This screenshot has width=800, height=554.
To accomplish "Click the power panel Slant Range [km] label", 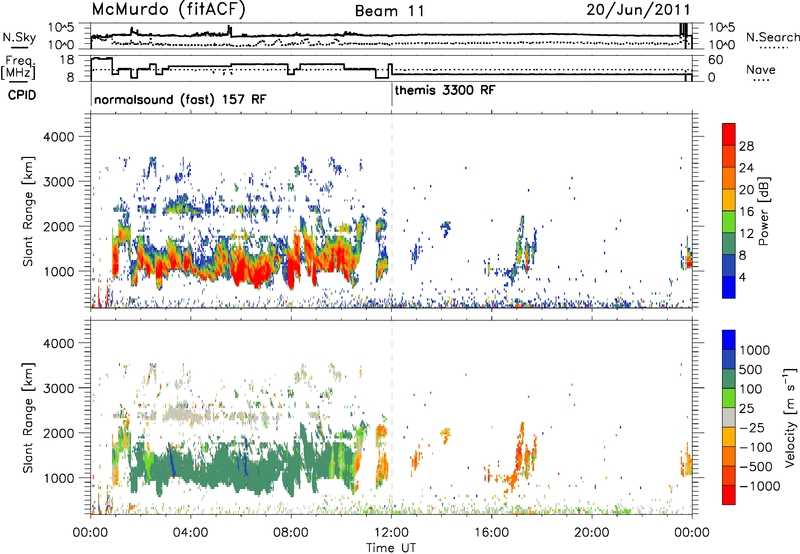I will tap(28, 211).
